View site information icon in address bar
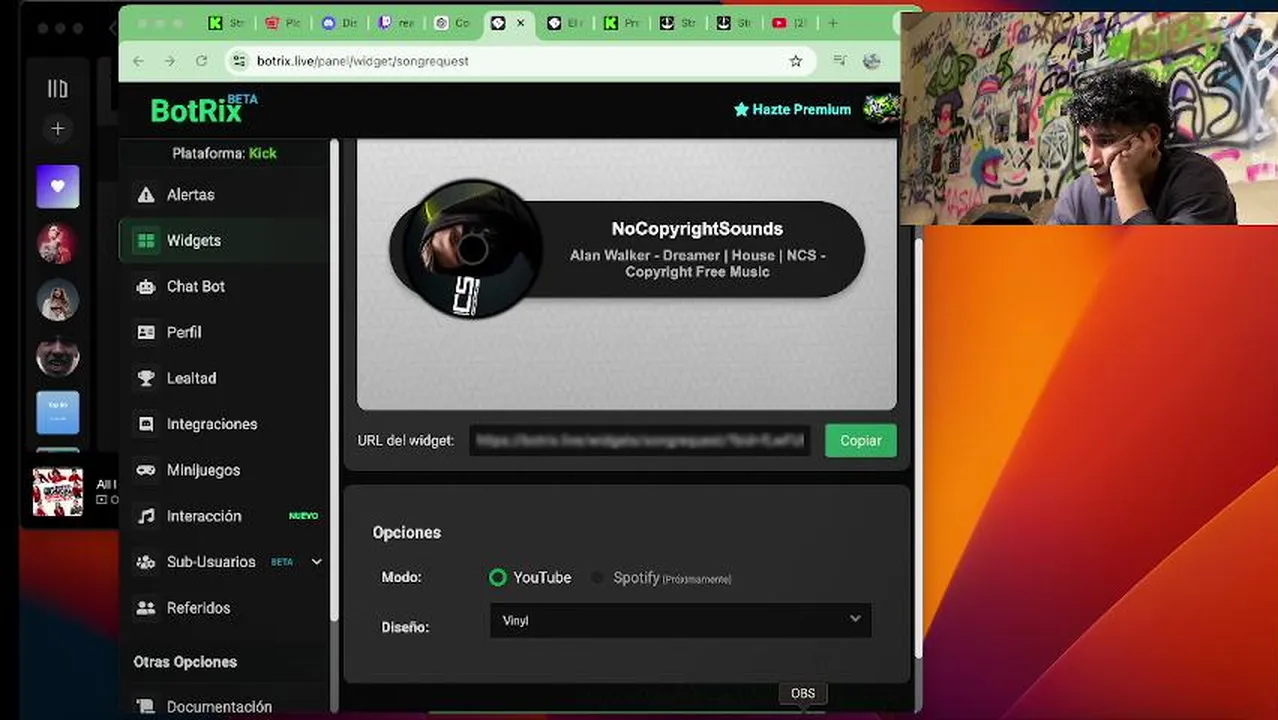 pos(238,61)
